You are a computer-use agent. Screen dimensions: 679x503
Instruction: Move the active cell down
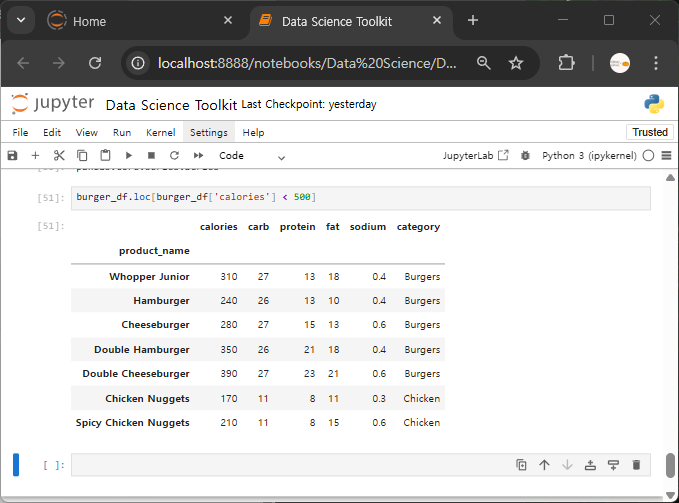click(x=567, y=465)
